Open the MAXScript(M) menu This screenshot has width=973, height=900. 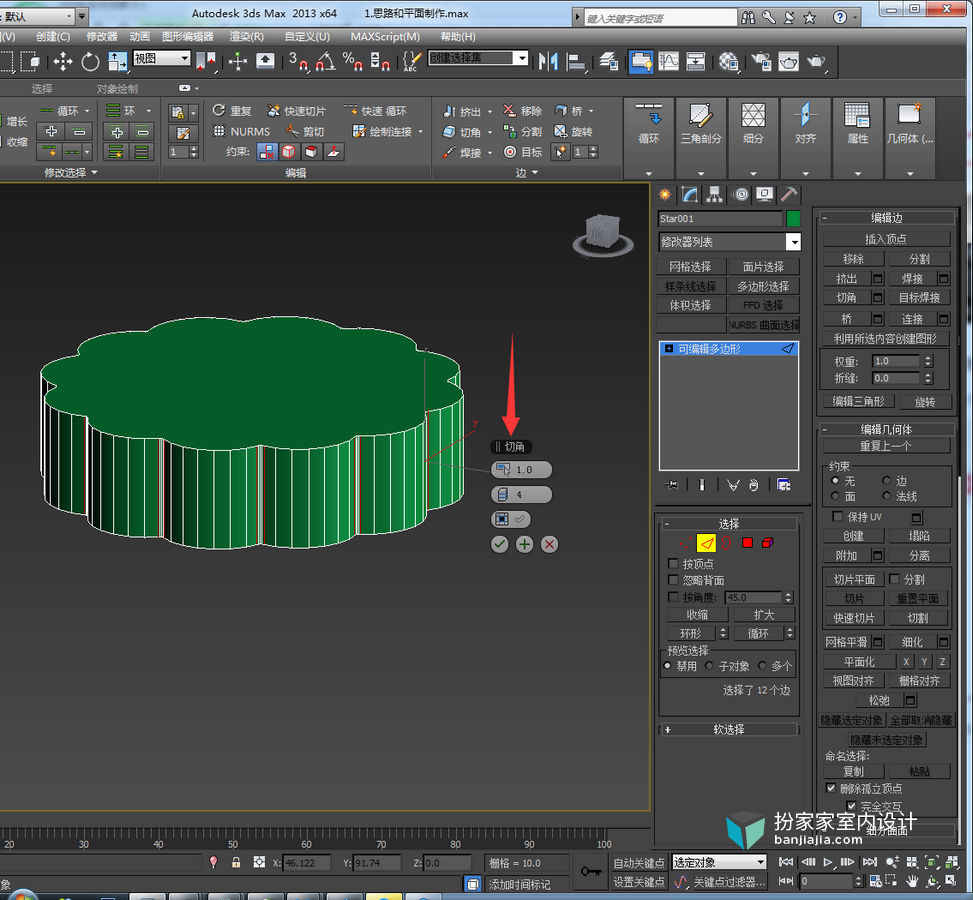pos(385,37)
